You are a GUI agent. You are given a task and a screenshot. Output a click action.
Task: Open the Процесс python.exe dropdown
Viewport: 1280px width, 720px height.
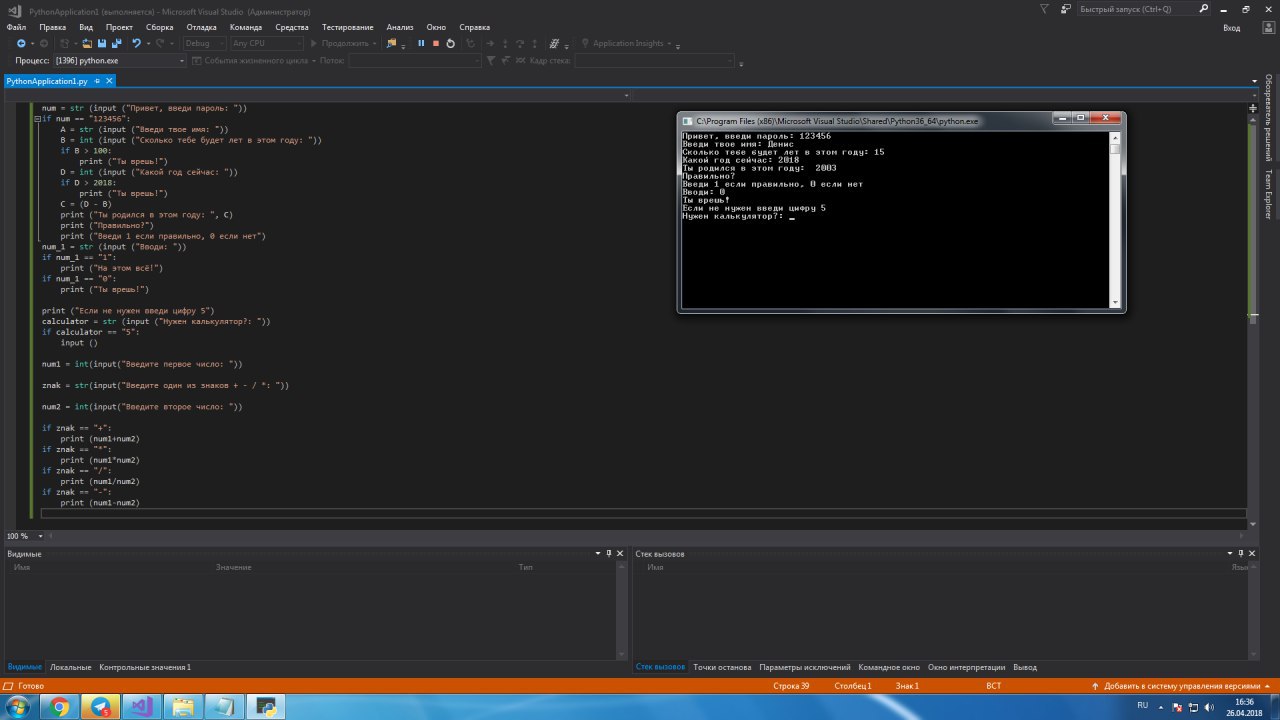(182, 61)
